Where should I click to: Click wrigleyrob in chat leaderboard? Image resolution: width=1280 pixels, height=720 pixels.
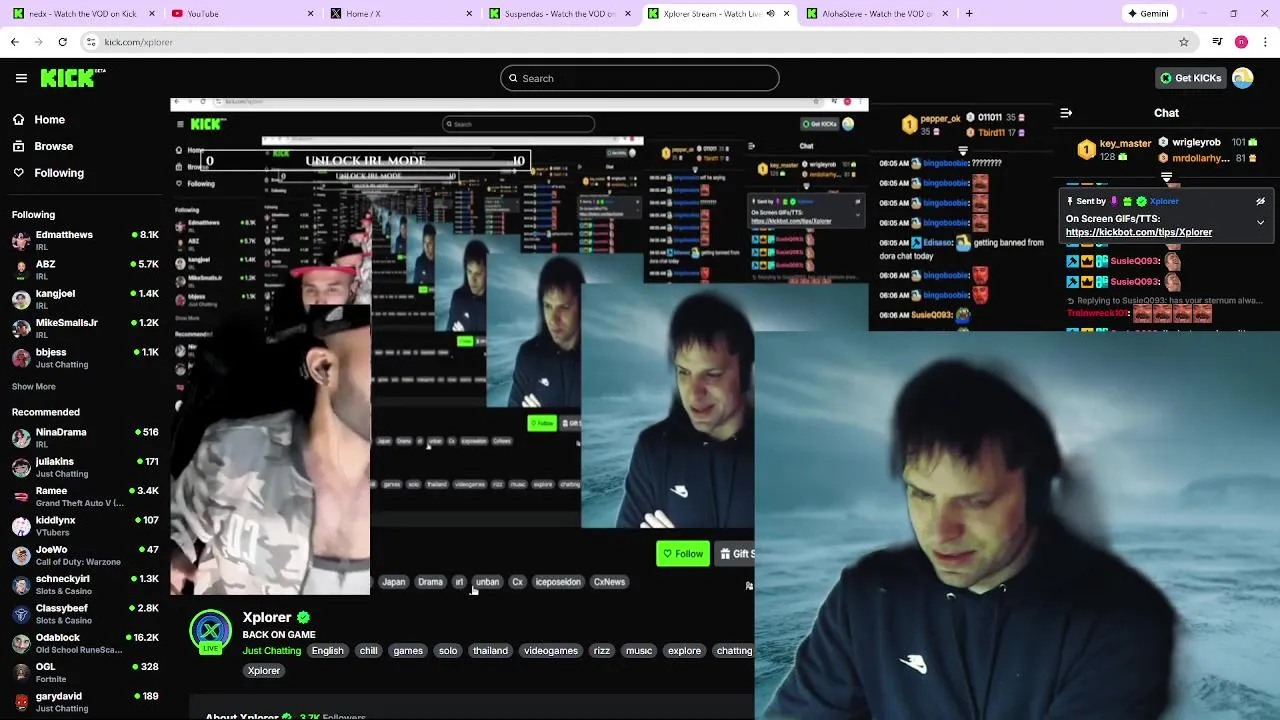1196,143
